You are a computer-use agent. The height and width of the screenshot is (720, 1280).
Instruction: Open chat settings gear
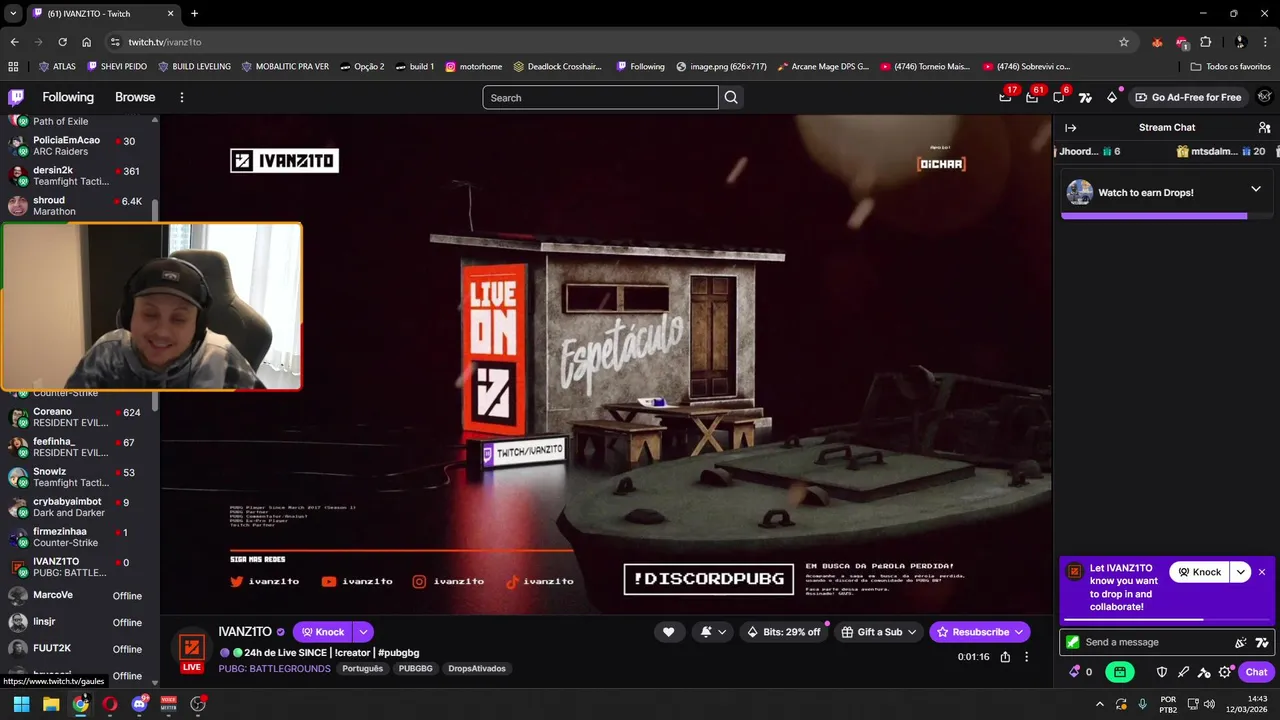coord(1225,672)
